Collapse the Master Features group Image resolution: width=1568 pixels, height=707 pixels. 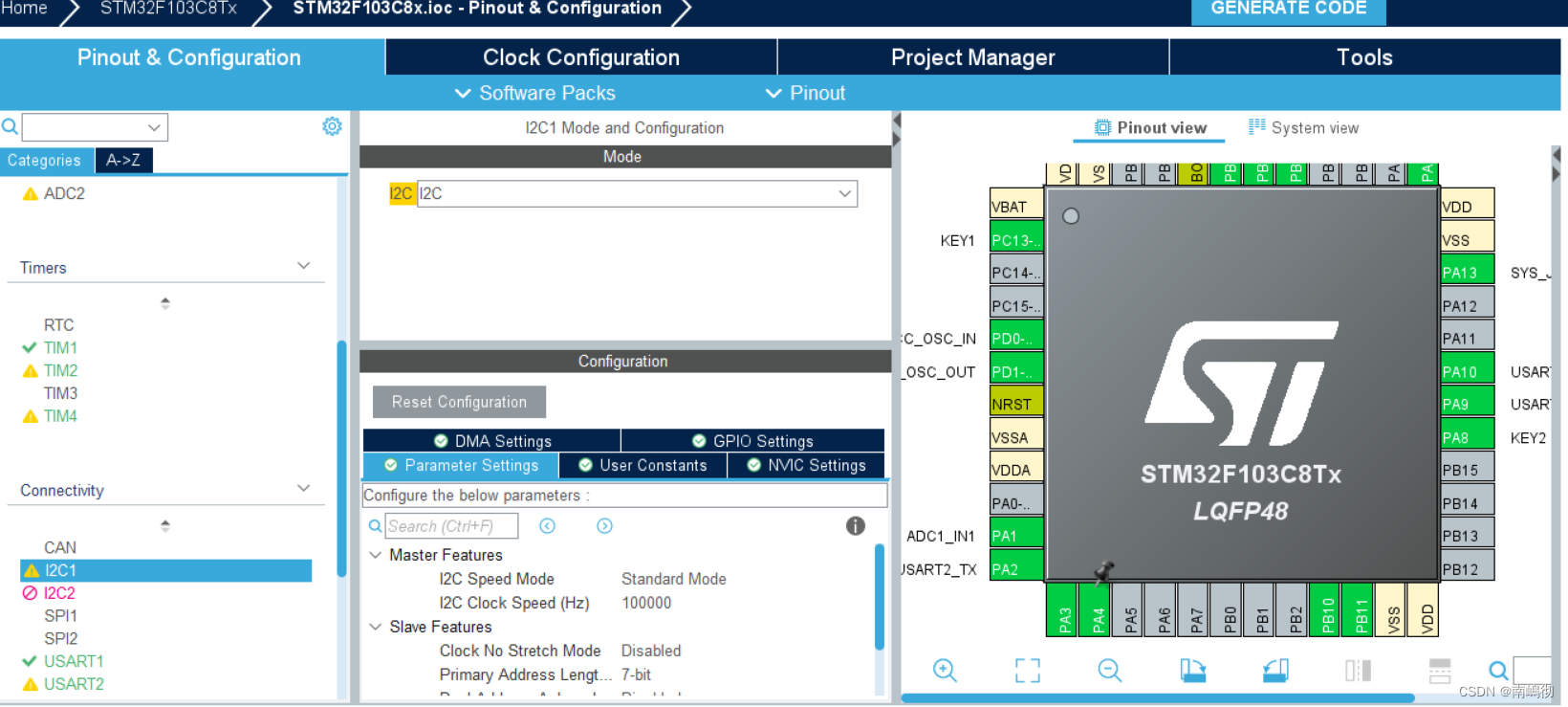(x=376, y=555)
